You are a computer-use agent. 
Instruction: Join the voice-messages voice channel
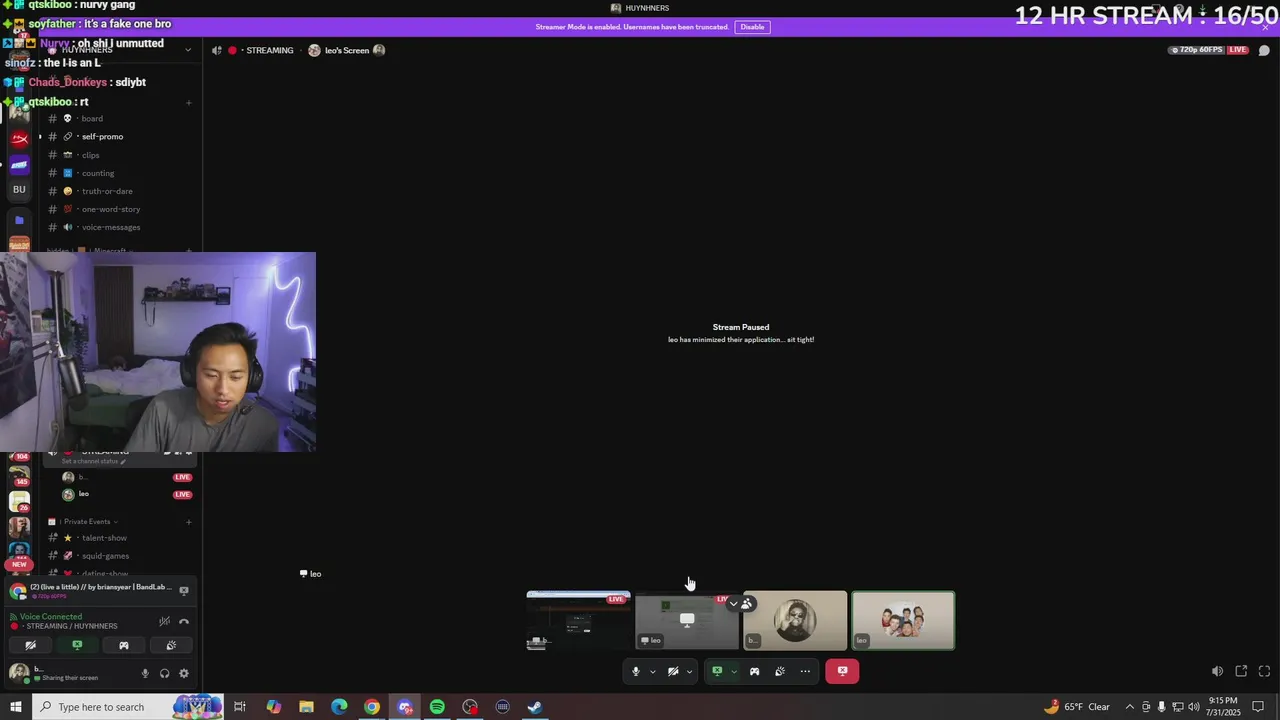(111, 227)
